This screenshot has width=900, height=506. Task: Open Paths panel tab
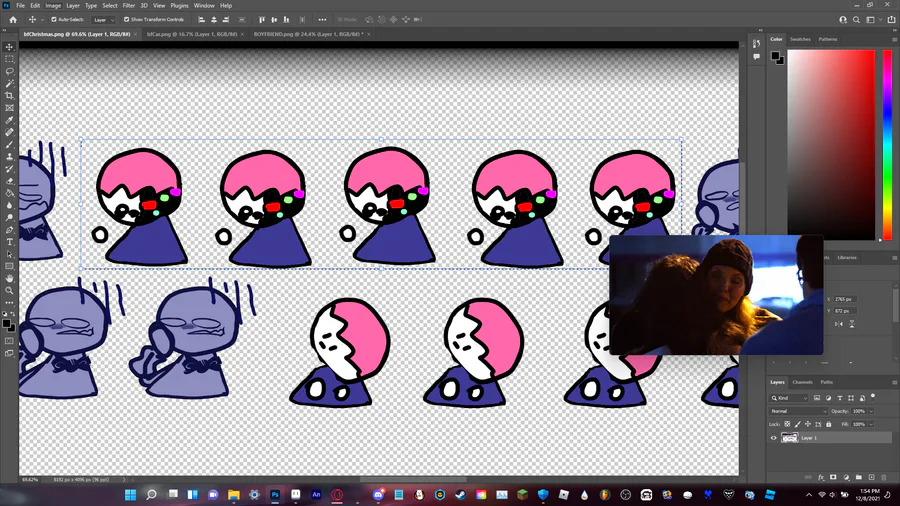click(x=827, y=382)
